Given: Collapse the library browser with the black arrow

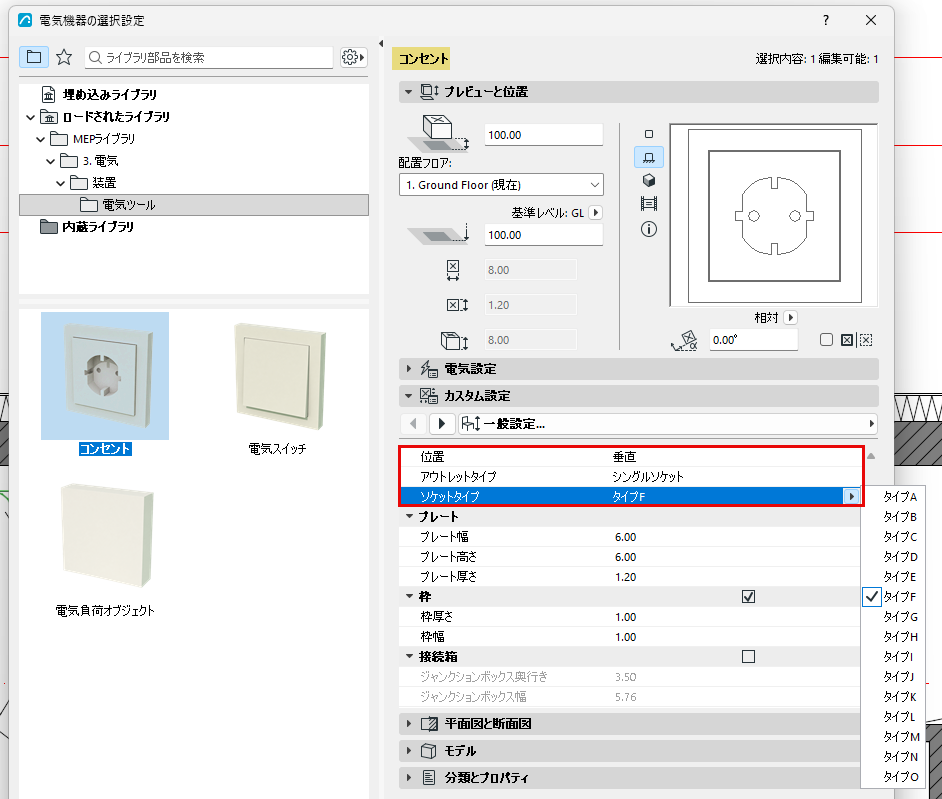Looking at the screenshot, I should coord(381,43).
